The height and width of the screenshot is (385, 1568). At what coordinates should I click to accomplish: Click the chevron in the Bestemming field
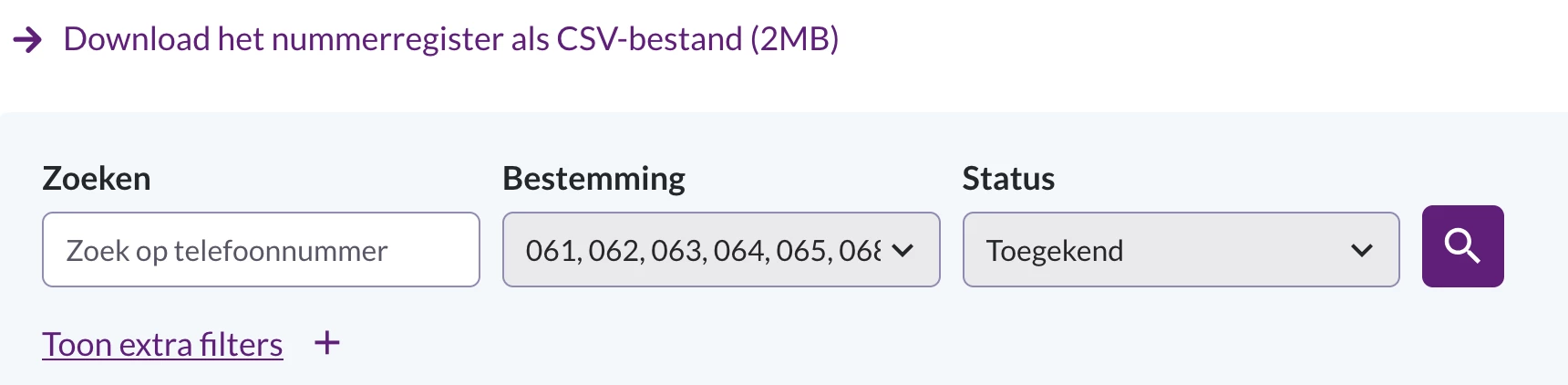(903, 250)
